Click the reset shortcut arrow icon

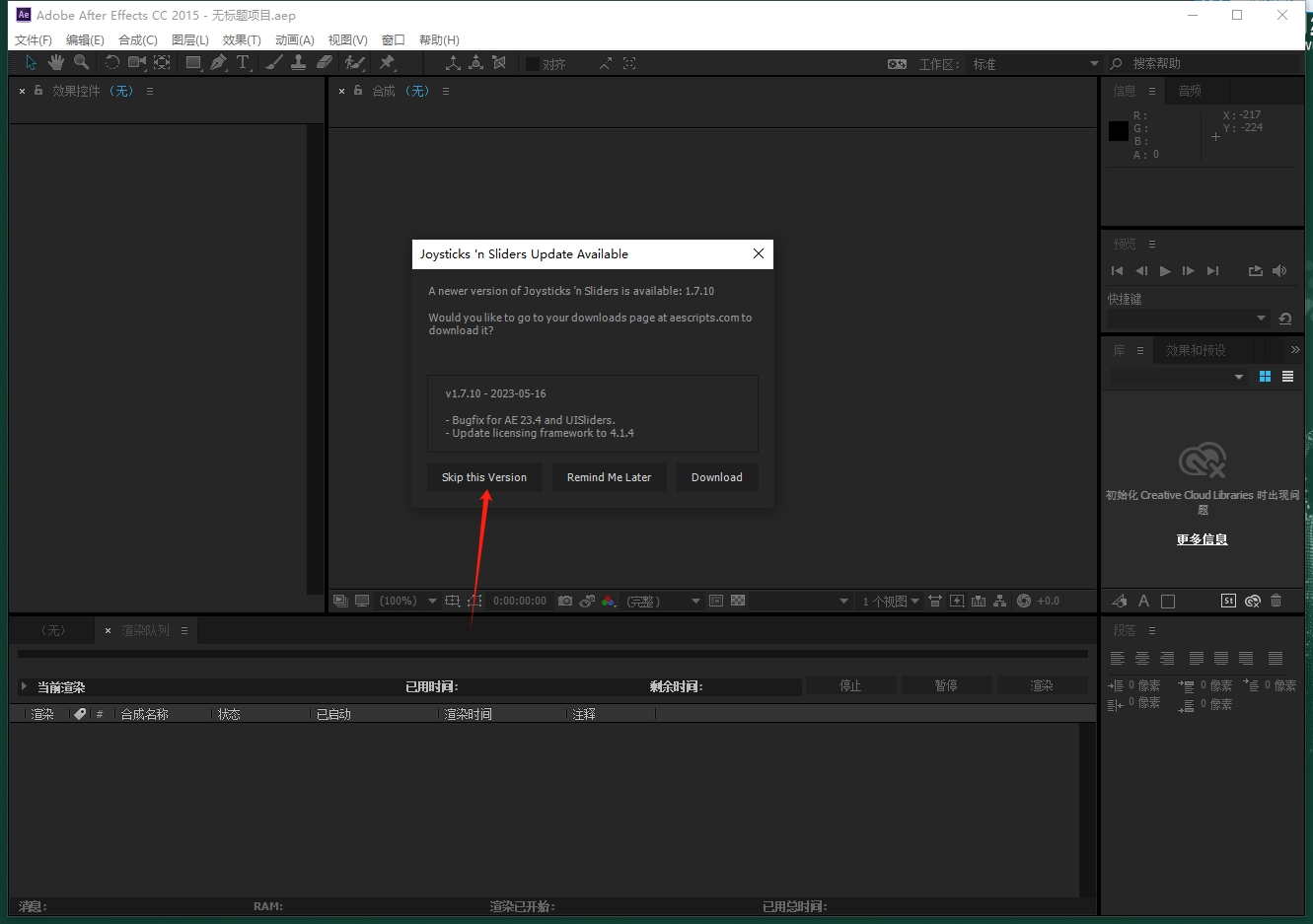pos(1284,319)
